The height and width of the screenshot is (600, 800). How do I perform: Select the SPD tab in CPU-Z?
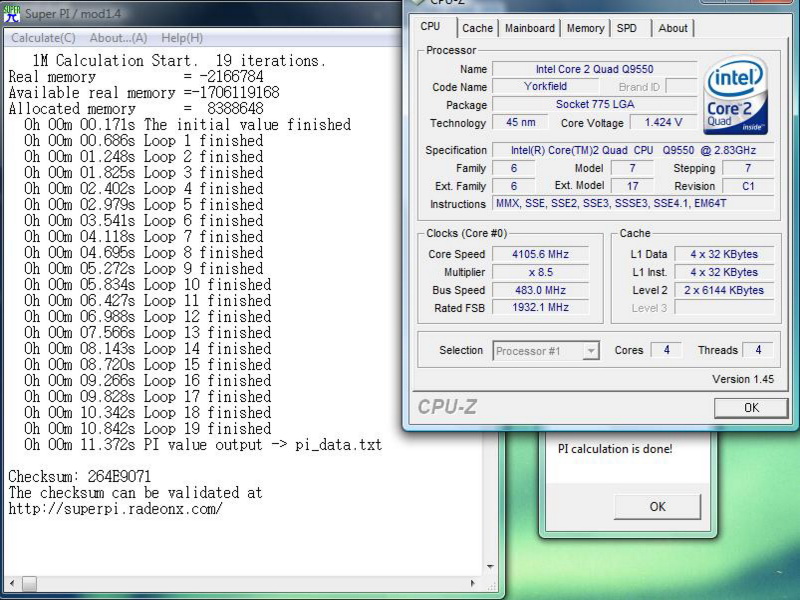(627, 28)
